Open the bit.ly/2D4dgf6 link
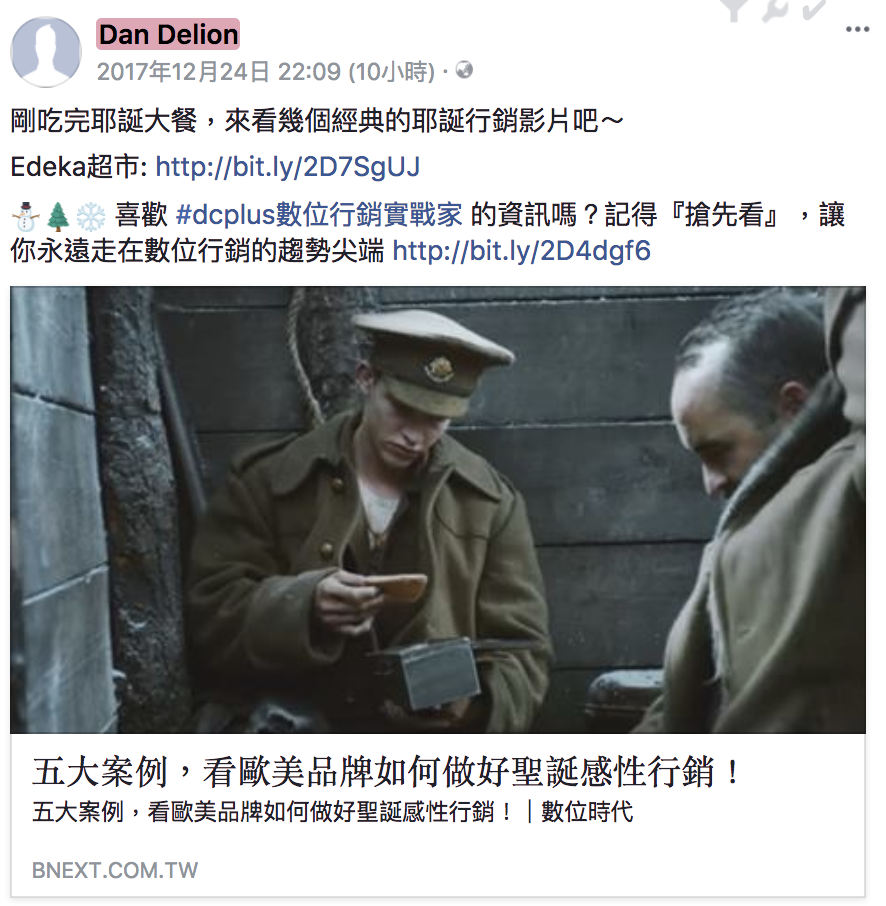This screenshot has height=906, width=886. point(521,251)
